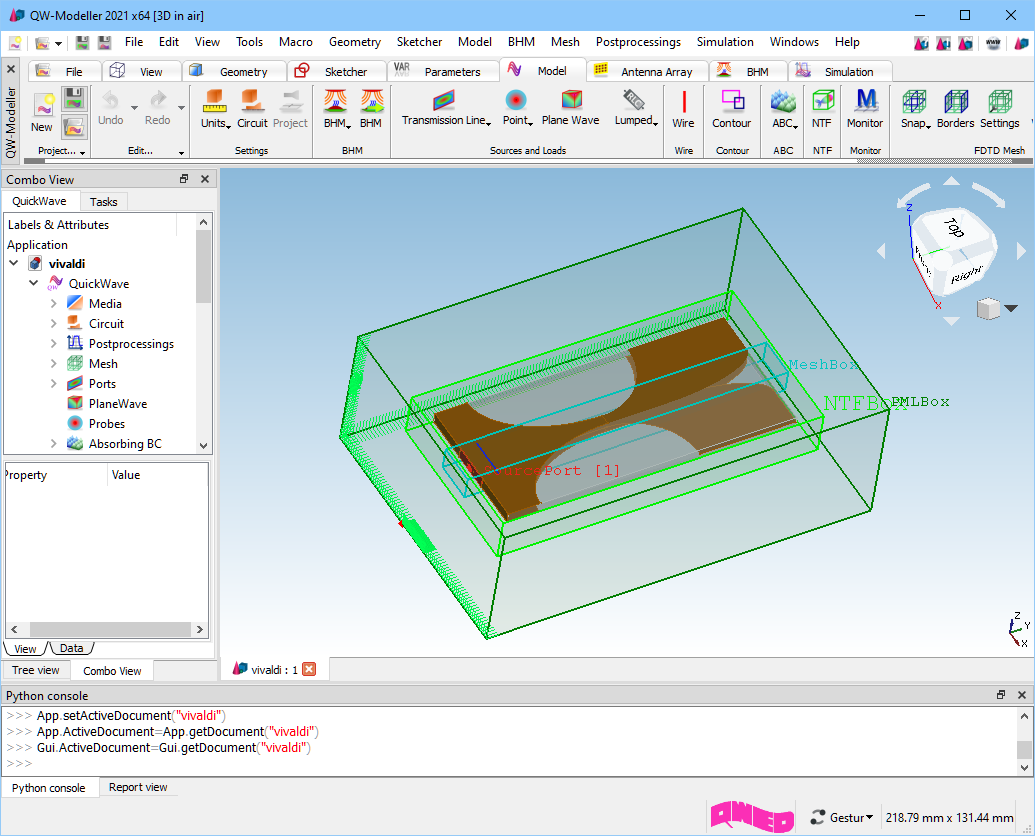Click the Project settings icon in ribbon

[290, 109]
